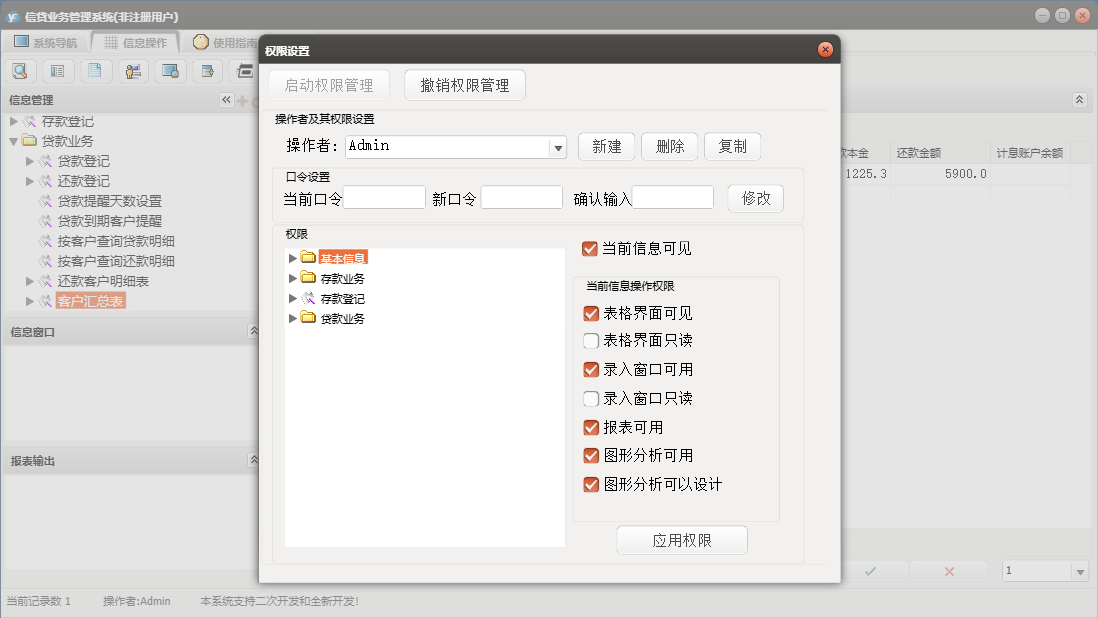Click the form list view toolbar icon
1098x618 pixels.
[57, 71]
